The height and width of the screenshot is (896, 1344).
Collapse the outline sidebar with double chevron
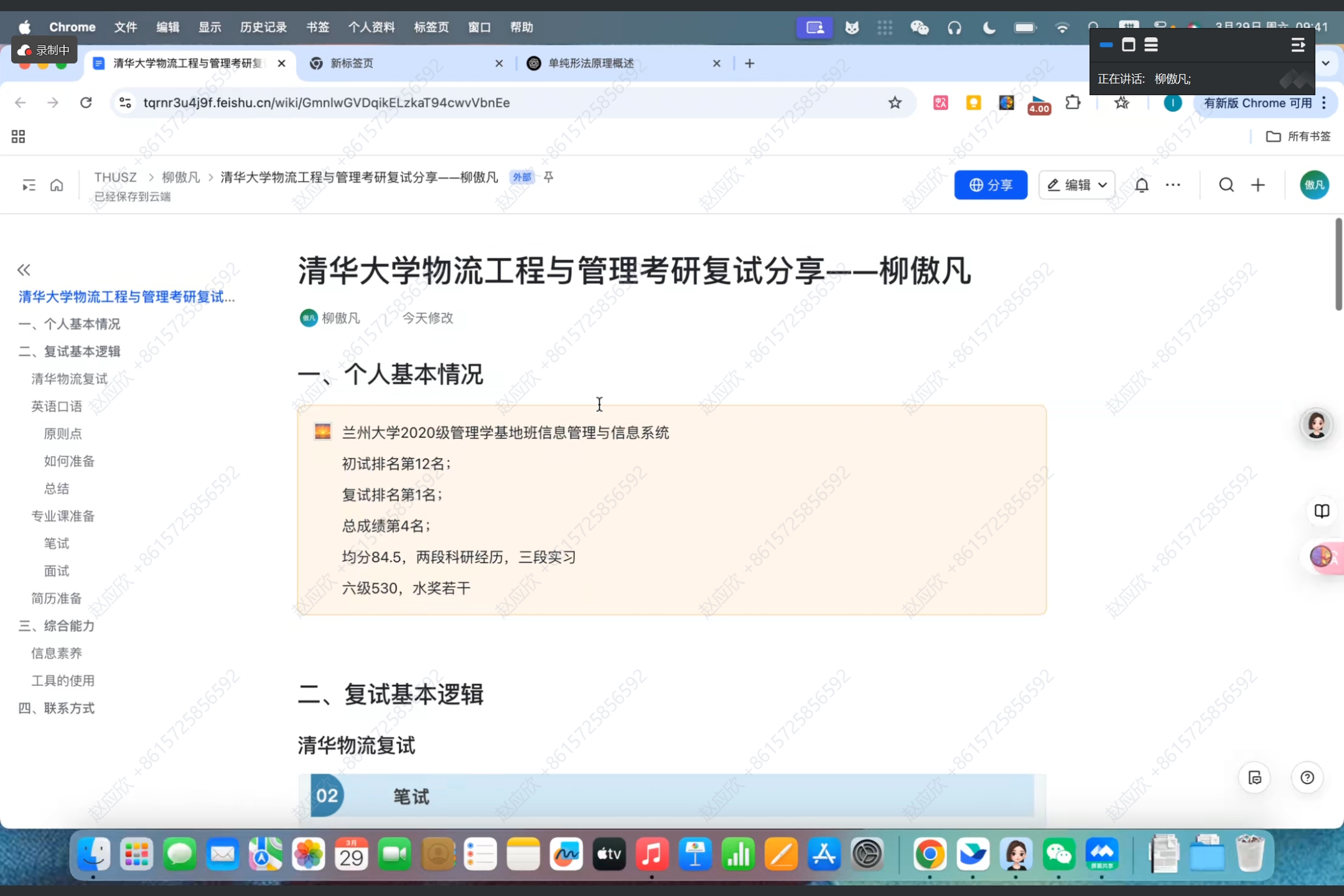24,269
